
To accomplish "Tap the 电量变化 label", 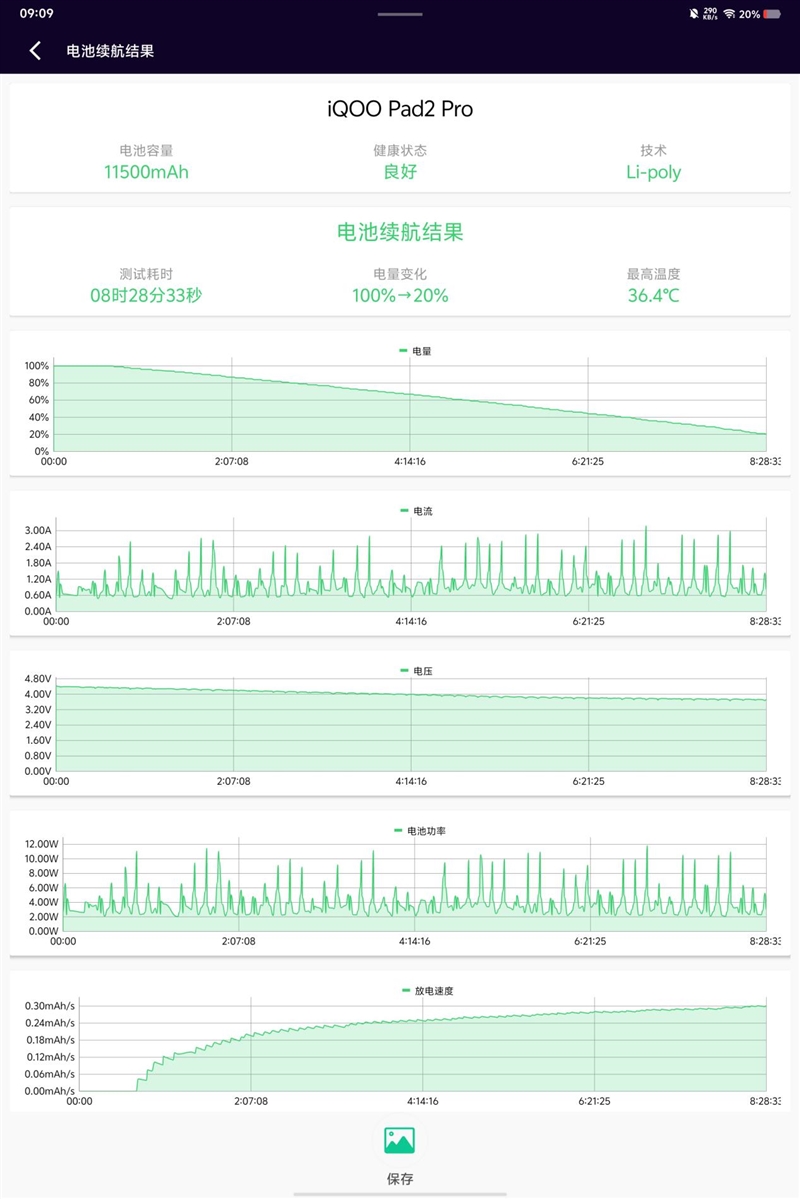I will tap(400, 274).
